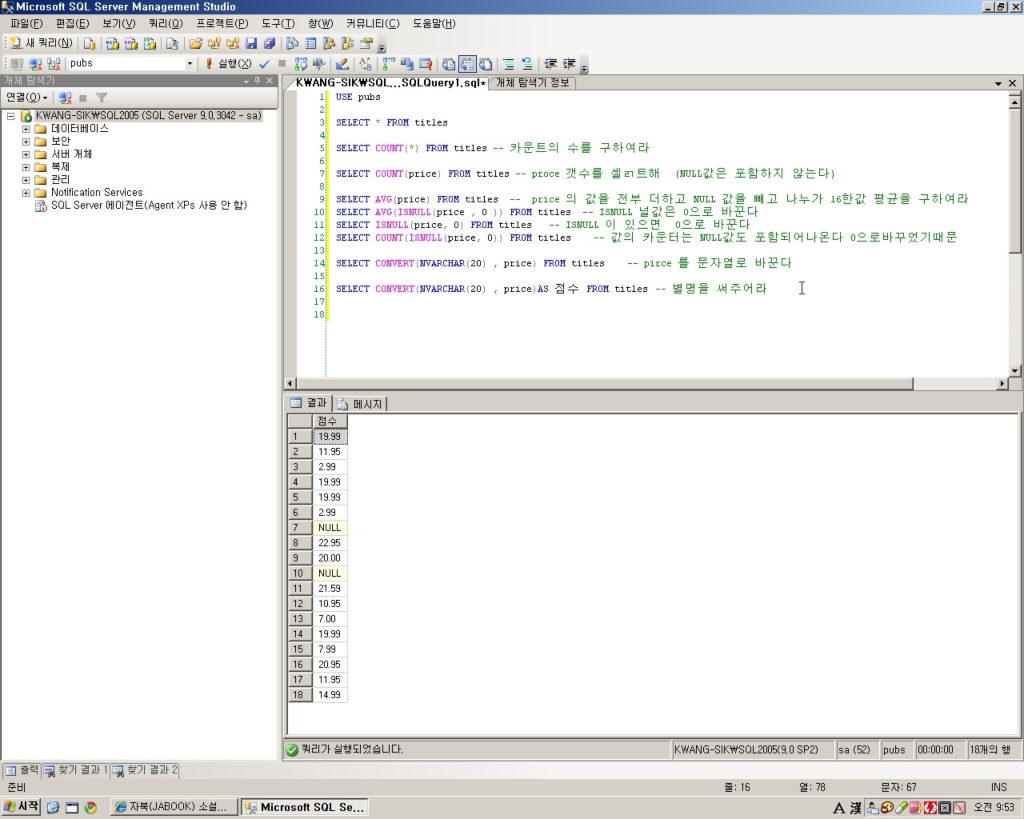Select the 점수 column header
Image resolution: width=1024 pixels, height=819 pixels.
click(330, 421)
